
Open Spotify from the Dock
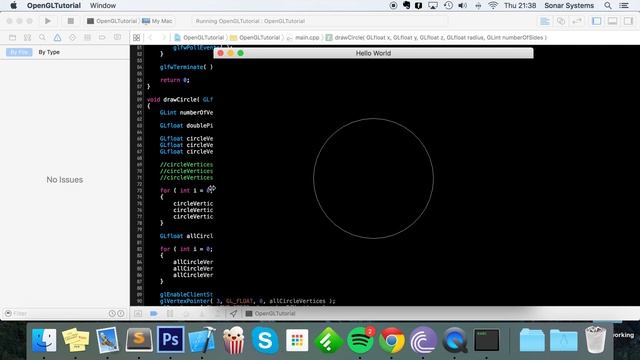coord(360,340)
